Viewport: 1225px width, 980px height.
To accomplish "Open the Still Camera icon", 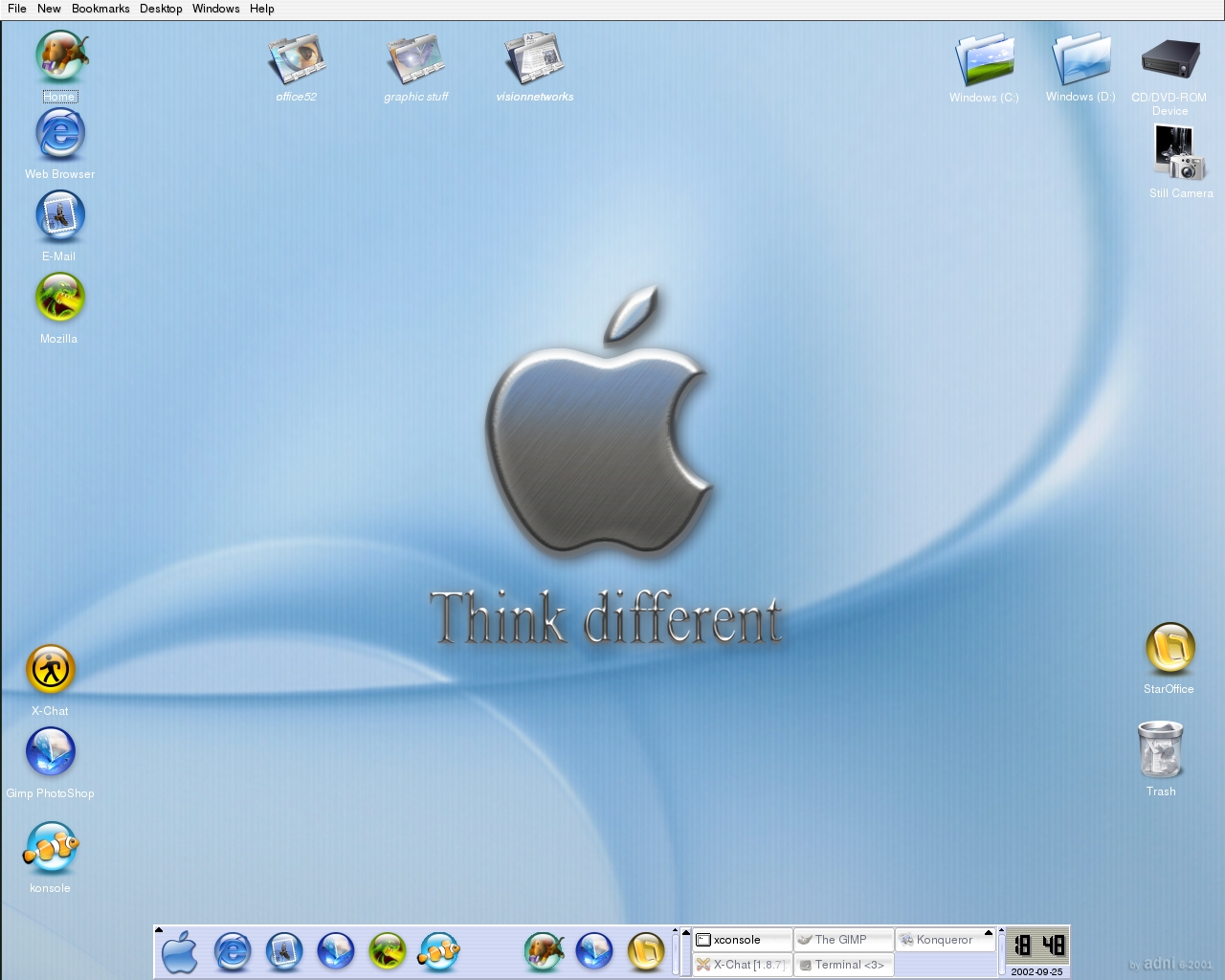I will [1180, 153].
